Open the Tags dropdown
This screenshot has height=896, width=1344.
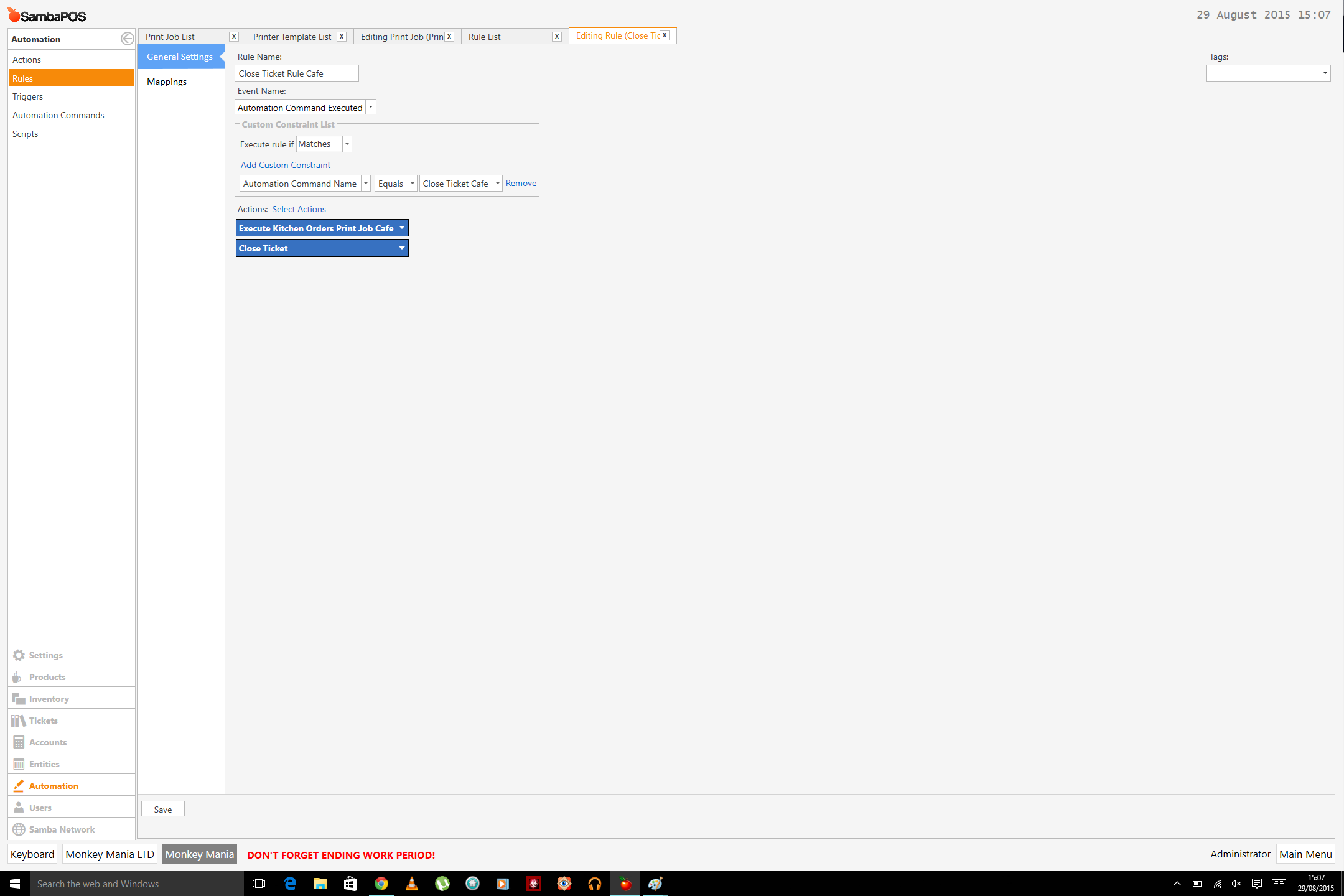(x=1325, y=73)
